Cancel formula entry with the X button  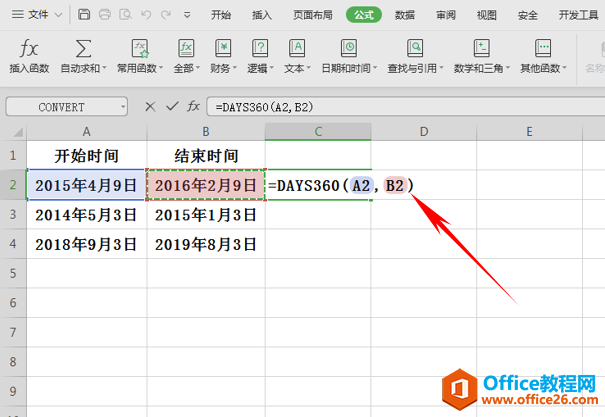click(x=150, y=106)
